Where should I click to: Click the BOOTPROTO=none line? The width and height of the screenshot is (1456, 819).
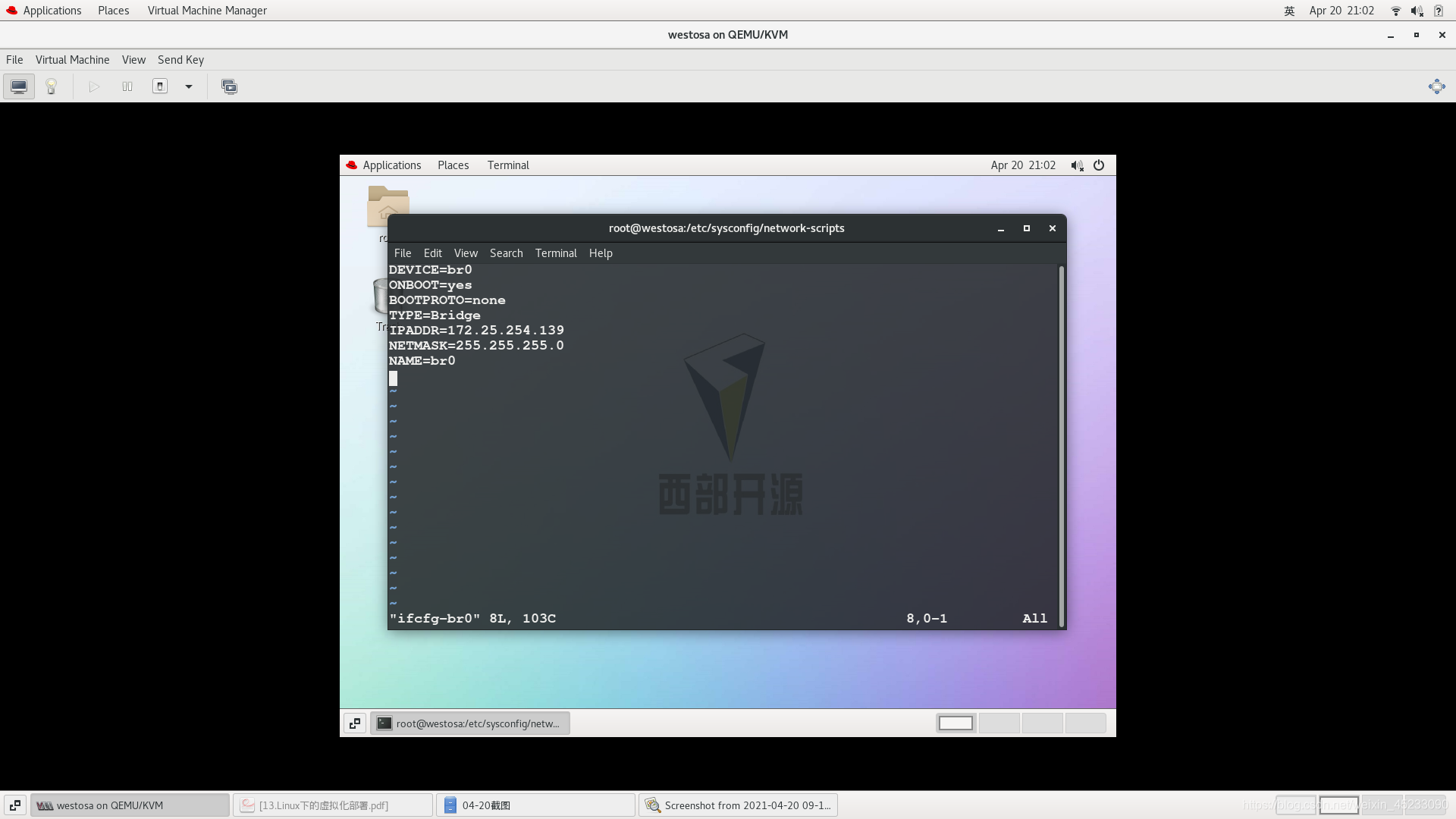point(447,300)
